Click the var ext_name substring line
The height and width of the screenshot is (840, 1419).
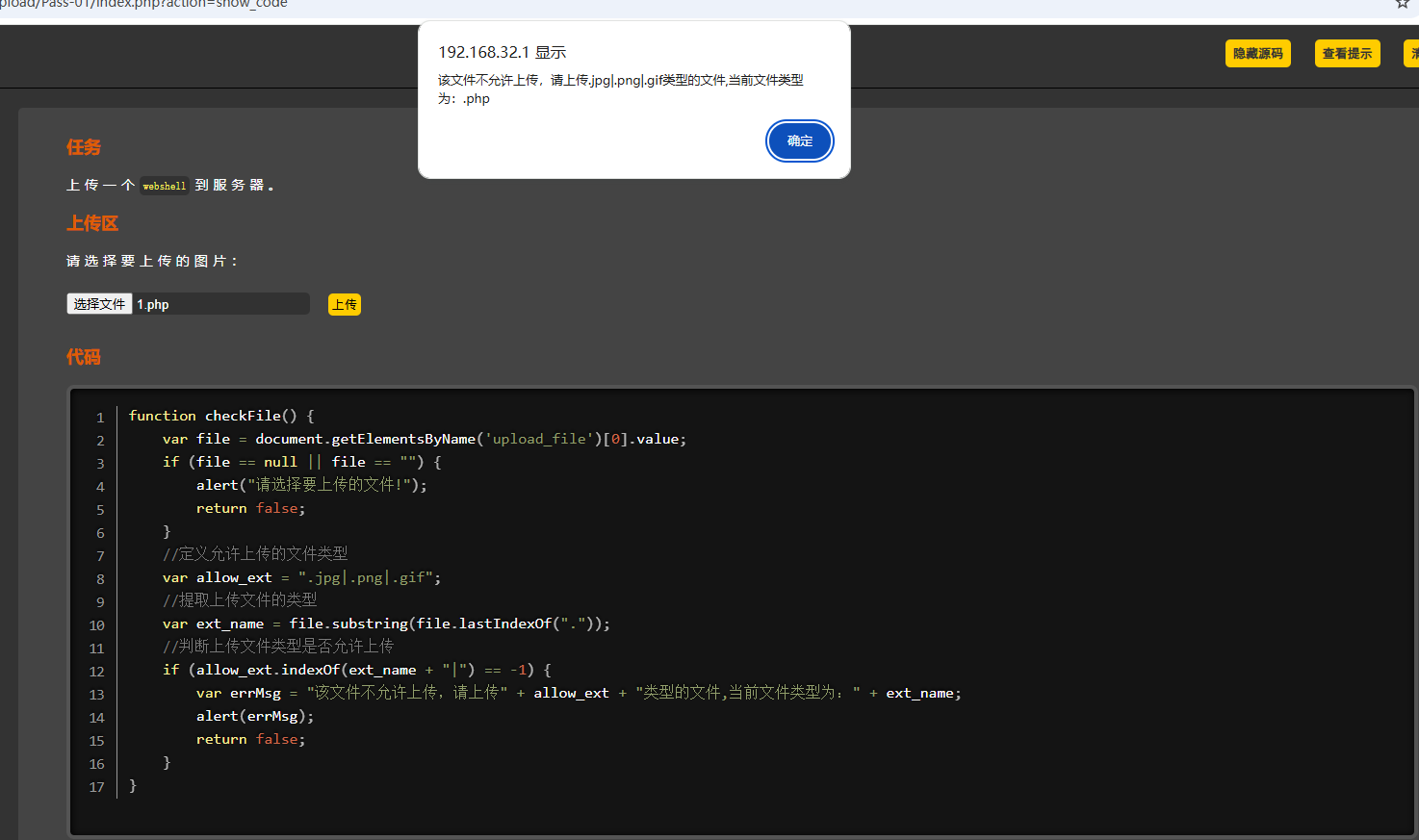pos(386,624)
